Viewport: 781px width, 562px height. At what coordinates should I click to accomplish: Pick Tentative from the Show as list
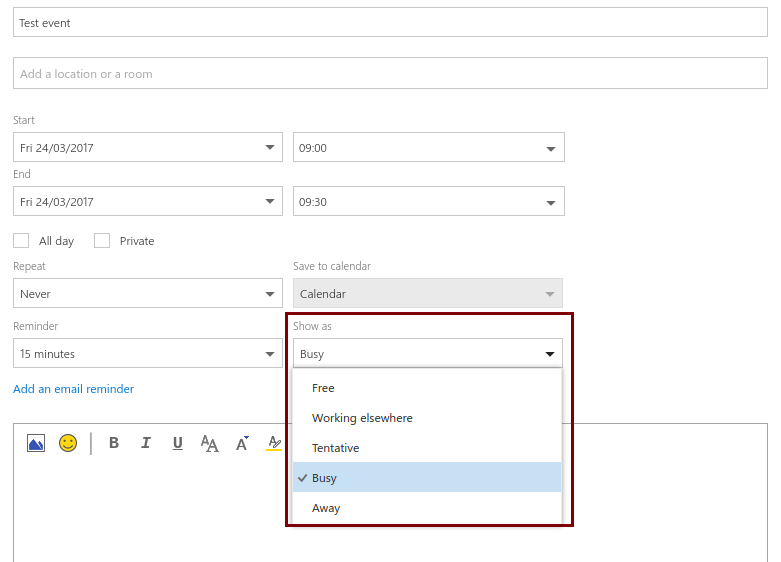click(335, 448)
